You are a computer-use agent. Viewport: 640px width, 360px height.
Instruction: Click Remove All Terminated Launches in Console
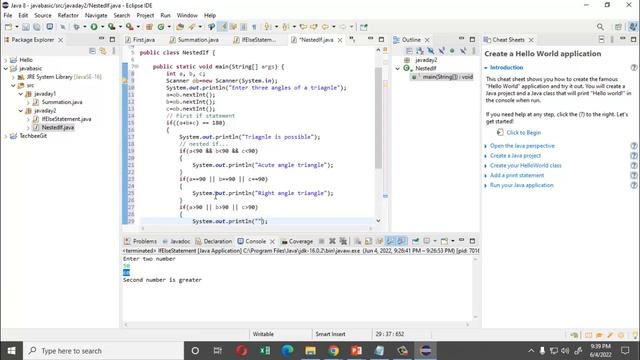[x=343, y=241]
